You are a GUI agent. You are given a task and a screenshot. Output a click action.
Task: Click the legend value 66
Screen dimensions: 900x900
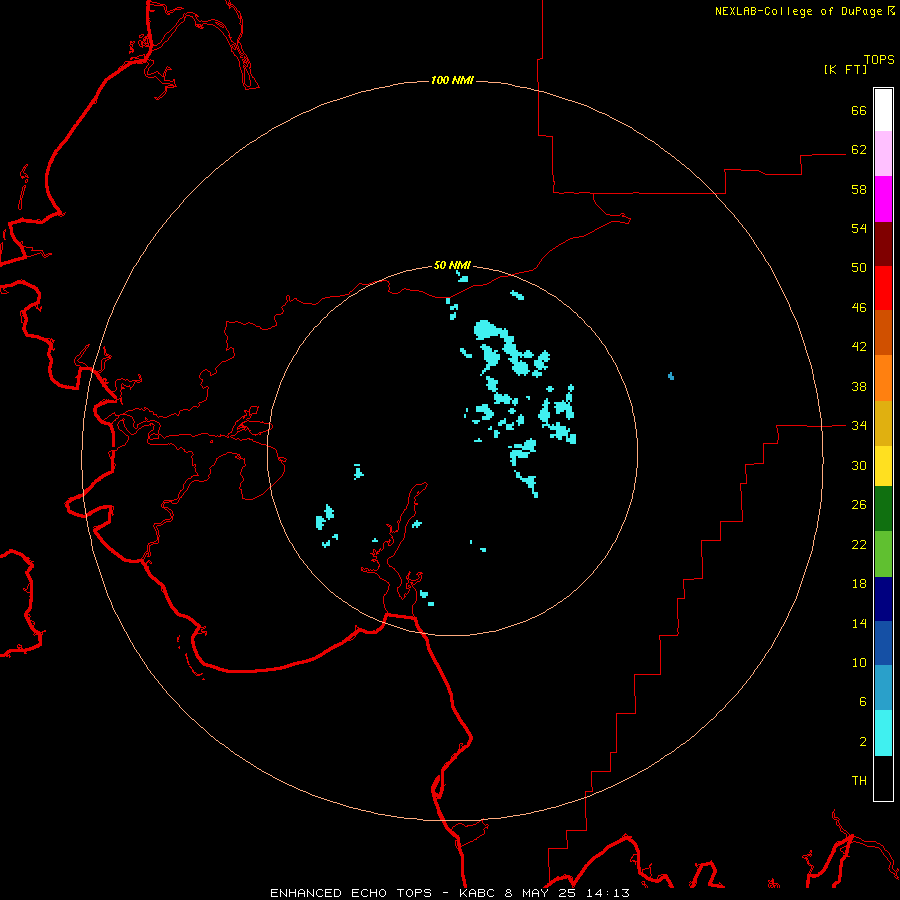point(859,110)
